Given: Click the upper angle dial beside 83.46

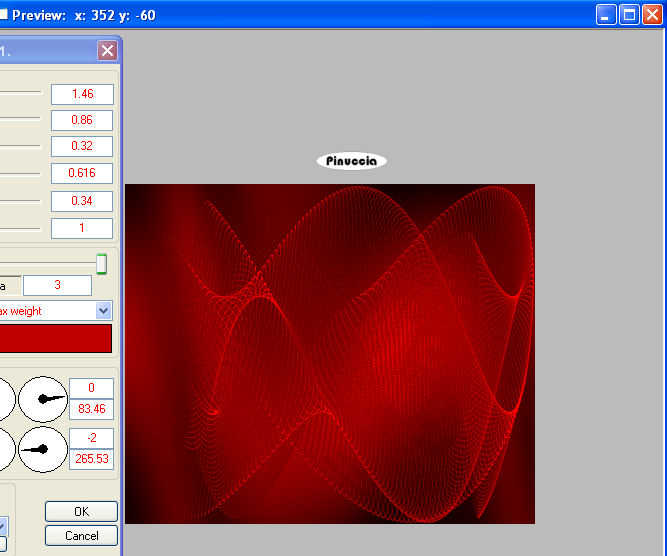Looking at the screenshot, I should tap(43, 399).
